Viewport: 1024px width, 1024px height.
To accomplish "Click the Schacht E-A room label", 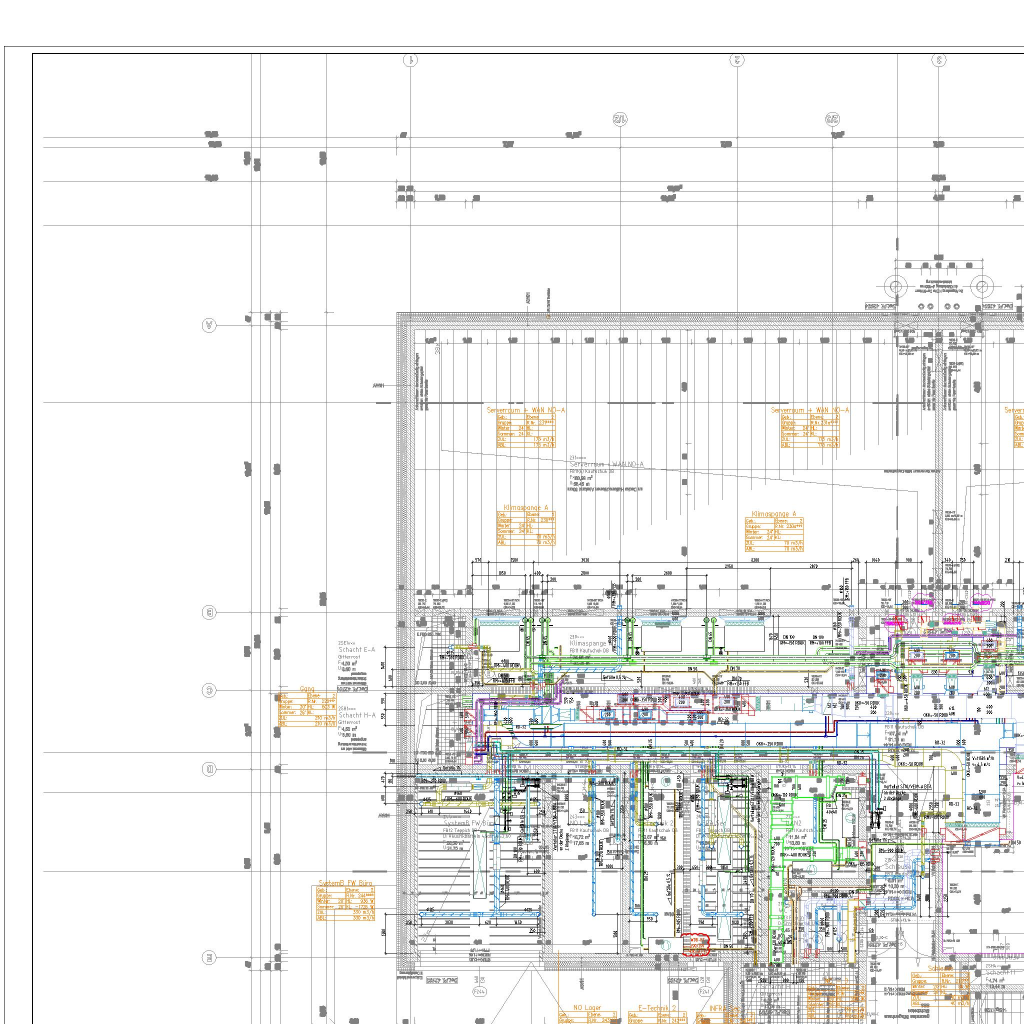I will [357, 650].
